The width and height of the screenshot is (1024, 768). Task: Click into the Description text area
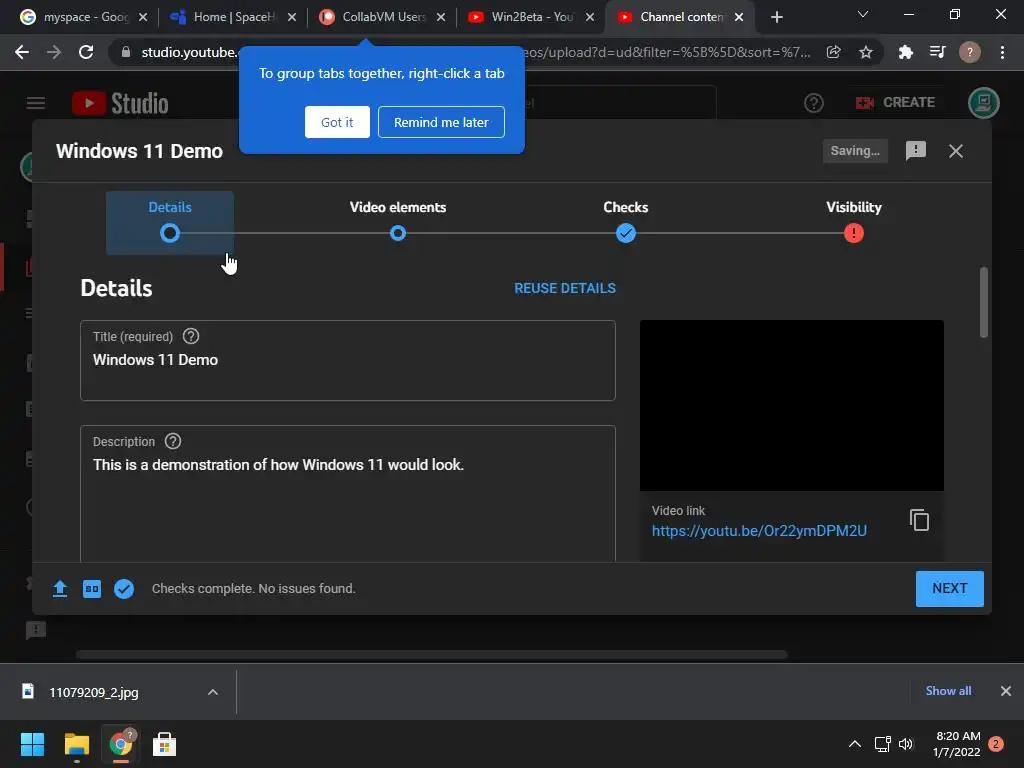click(347, 494)
